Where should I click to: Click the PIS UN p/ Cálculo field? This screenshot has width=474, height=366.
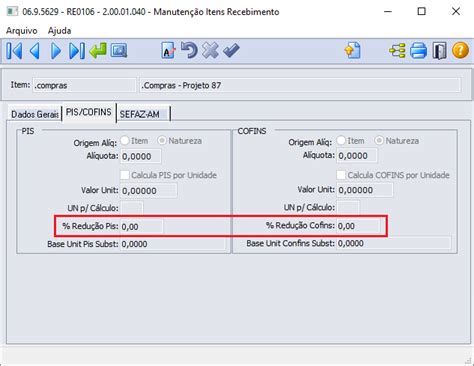tap(132, 208)
